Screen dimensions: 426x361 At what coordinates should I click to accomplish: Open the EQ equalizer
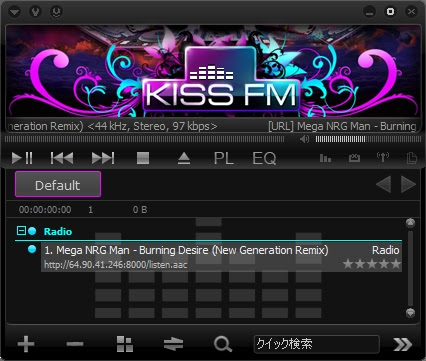264,158
